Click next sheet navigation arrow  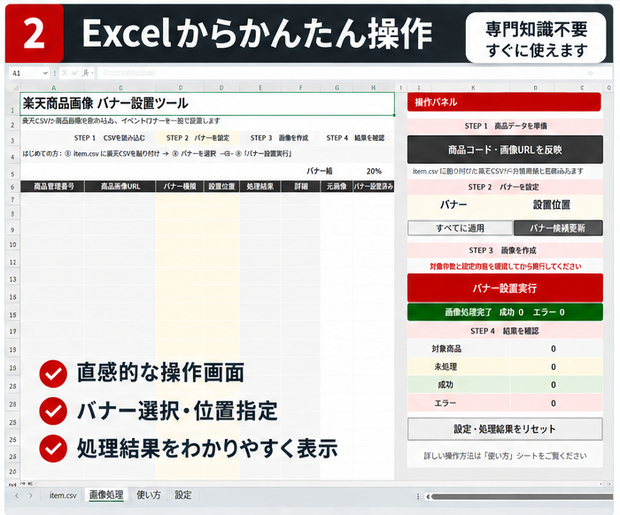[30, 496]
